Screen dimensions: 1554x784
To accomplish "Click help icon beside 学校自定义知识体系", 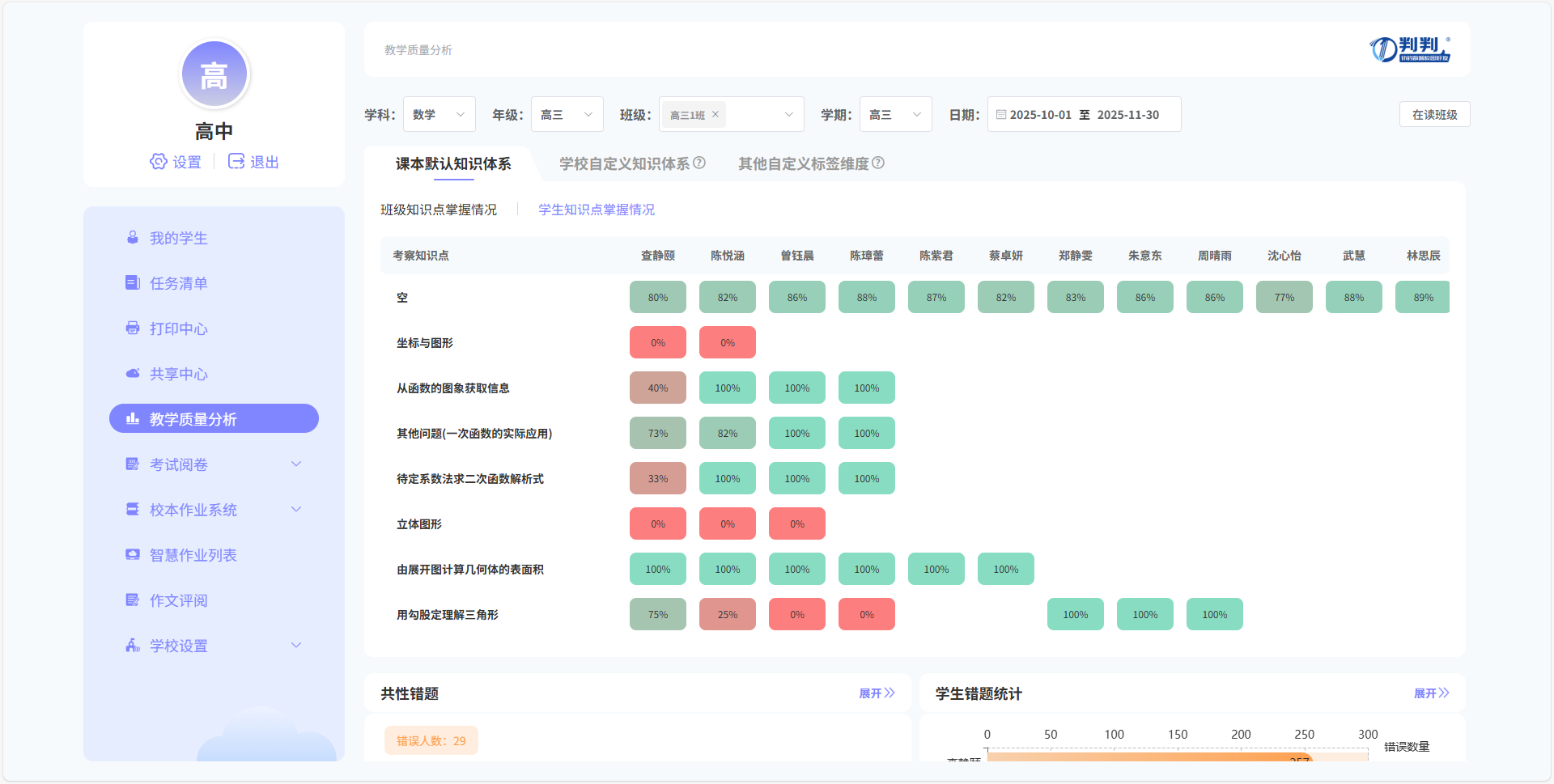I will (699, 163).
